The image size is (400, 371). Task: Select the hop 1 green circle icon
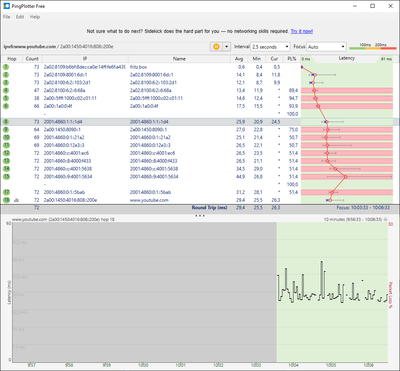click(6, 67)
